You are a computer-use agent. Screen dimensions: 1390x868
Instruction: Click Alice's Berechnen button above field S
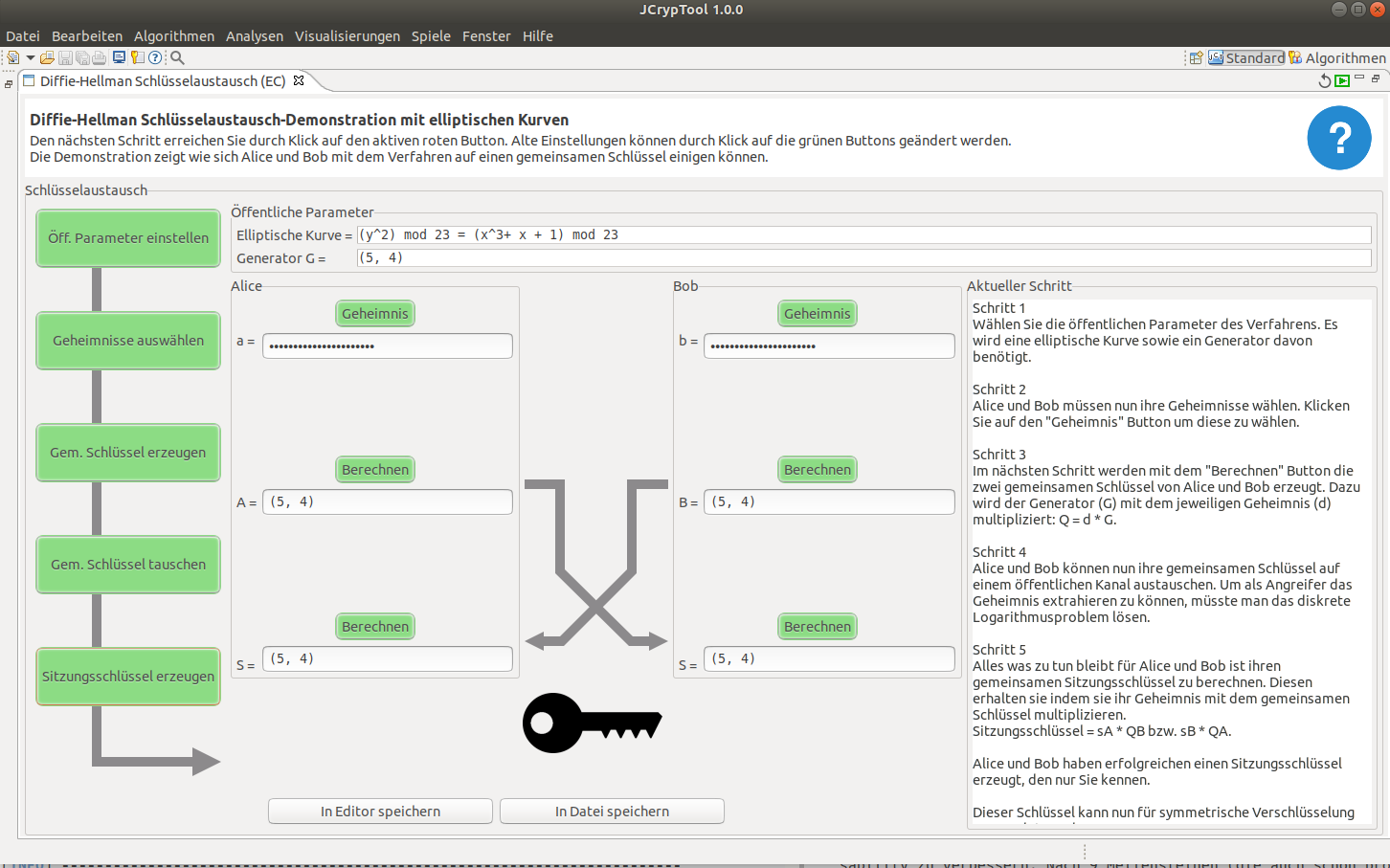(x=375, y=627)
